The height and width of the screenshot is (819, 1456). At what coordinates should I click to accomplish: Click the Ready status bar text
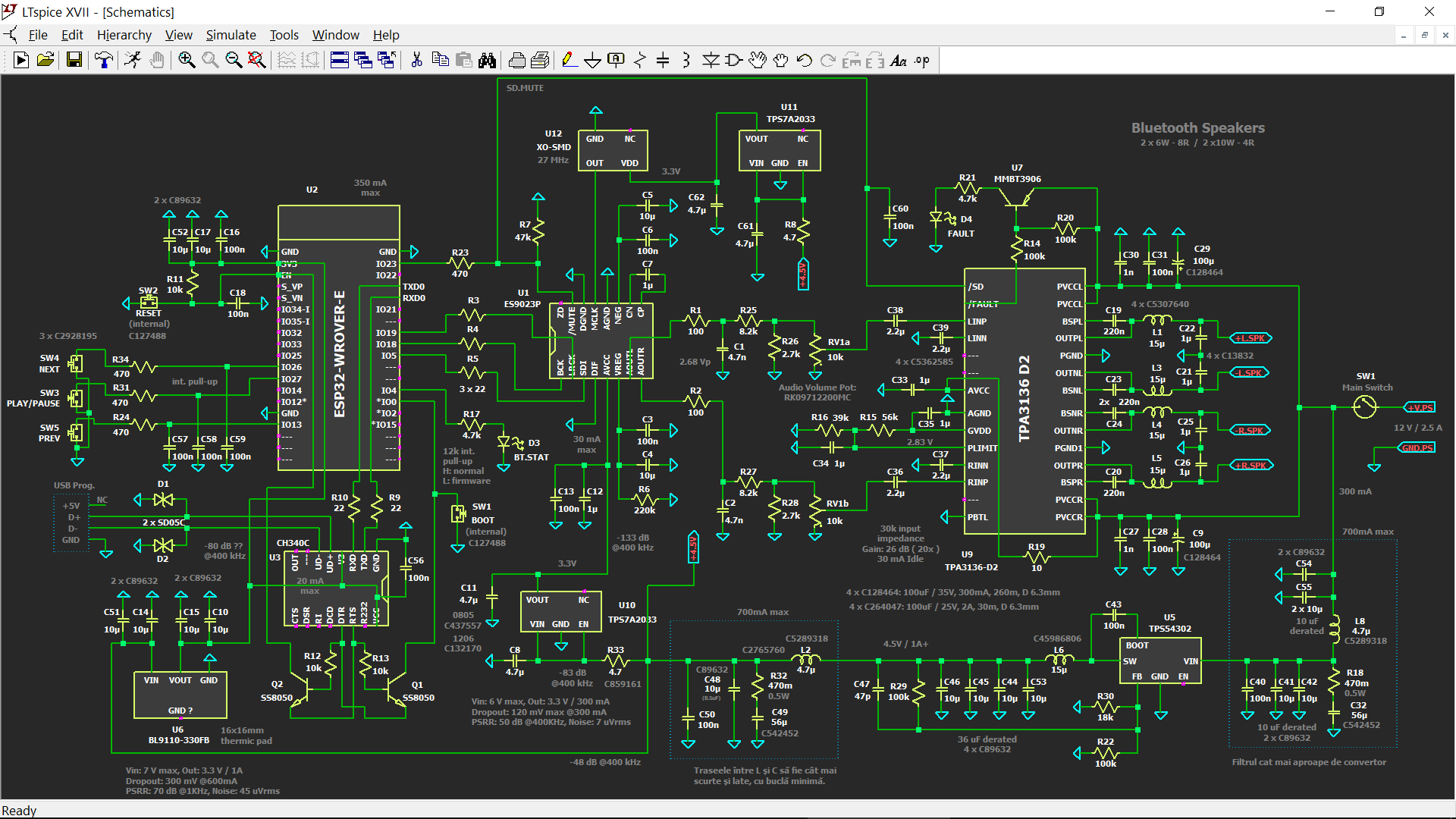19,811
